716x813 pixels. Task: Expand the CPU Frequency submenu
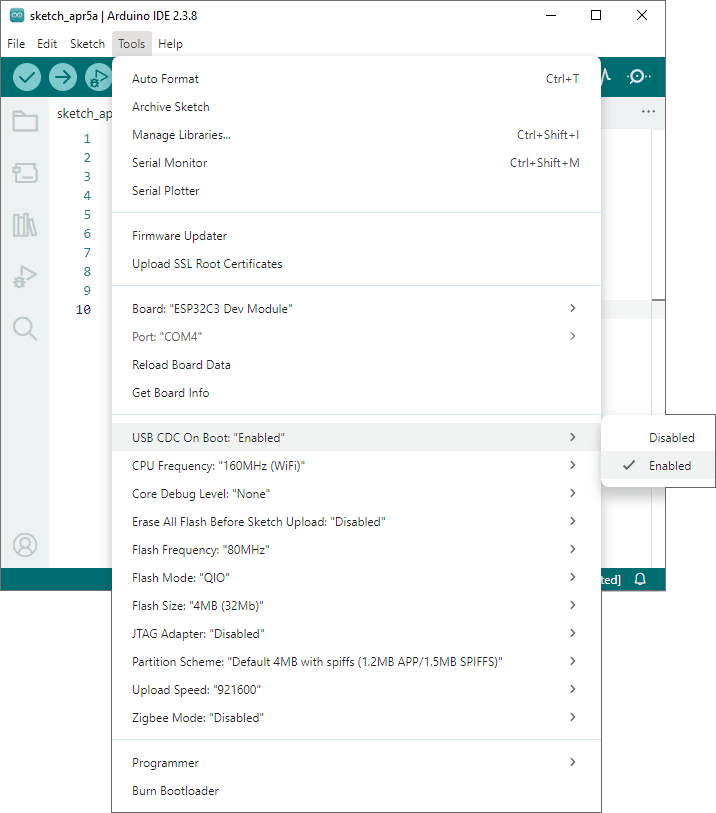click(356, 466)
